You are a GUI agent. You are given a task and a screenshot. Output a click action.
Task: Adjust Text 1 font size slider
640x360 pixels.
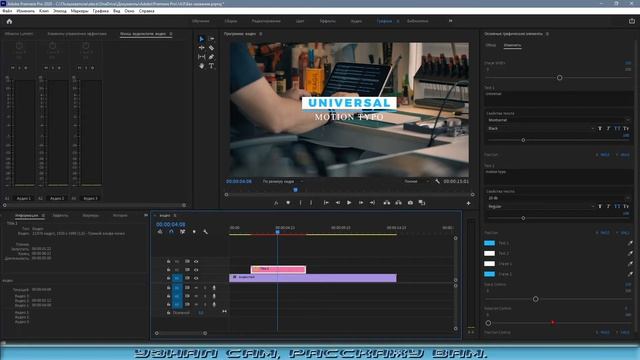tap(523, 140)
